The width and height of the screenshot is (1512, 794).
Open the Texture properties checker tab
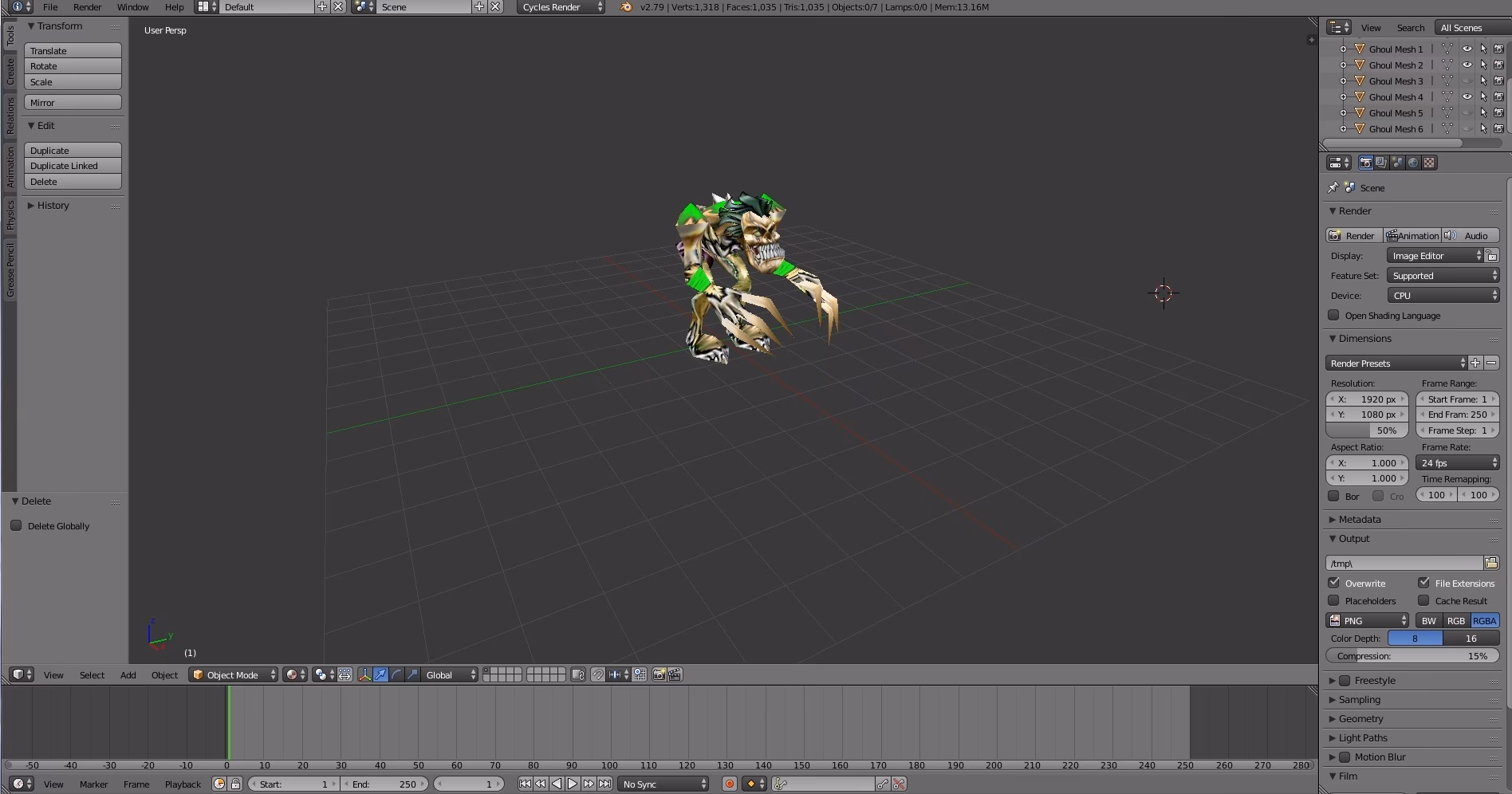(x=1429, y=163)
